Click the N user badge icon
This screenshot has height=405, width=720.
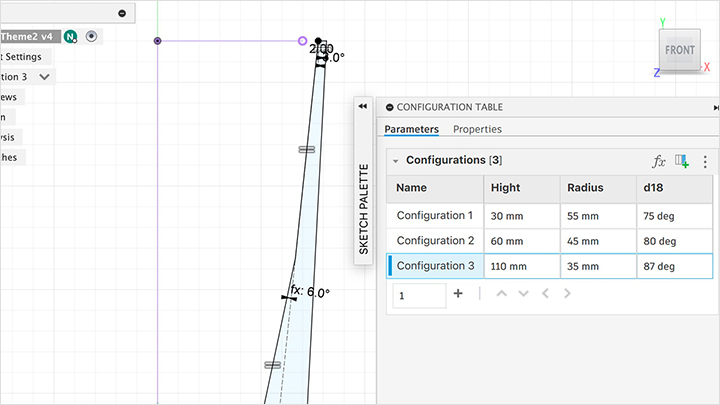pos(70,37)
